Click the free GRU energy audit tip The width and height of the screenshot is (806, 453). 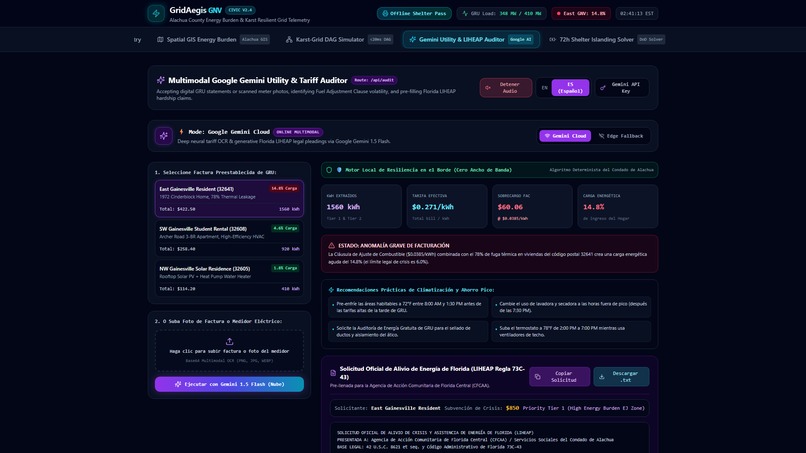(408, 331)
